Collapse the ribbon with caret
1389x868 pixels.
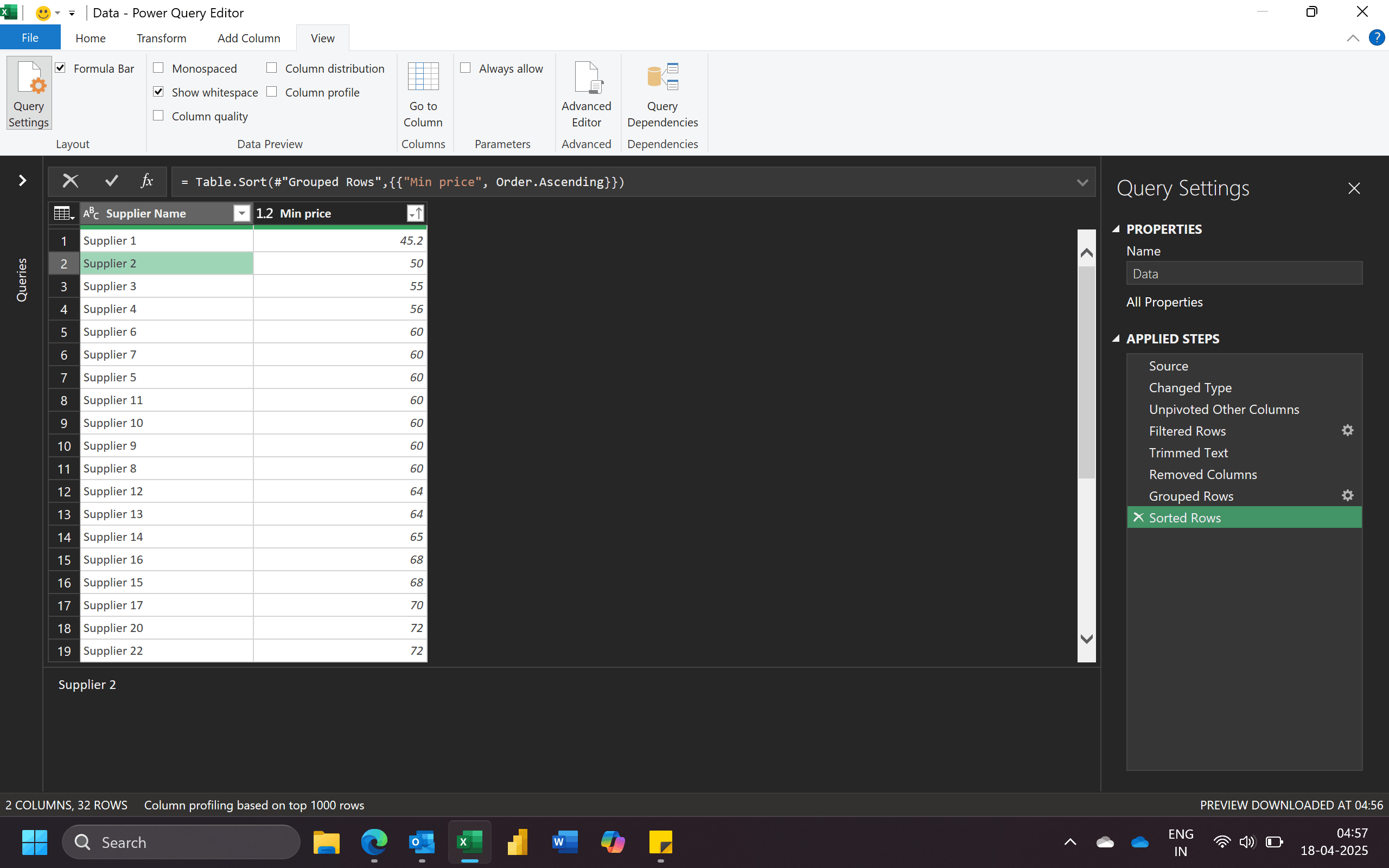(1352, 38)
